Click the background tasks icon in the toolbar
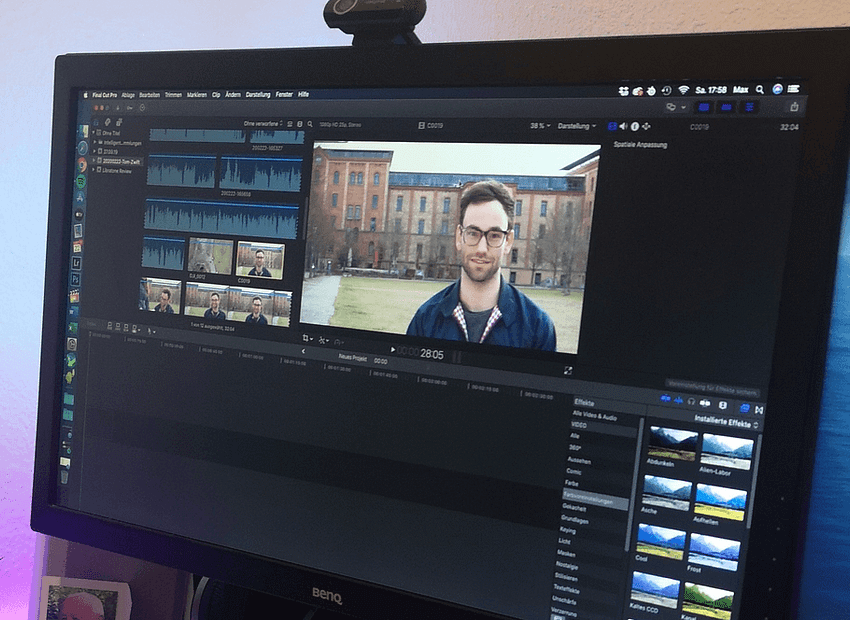 [142, 108]
